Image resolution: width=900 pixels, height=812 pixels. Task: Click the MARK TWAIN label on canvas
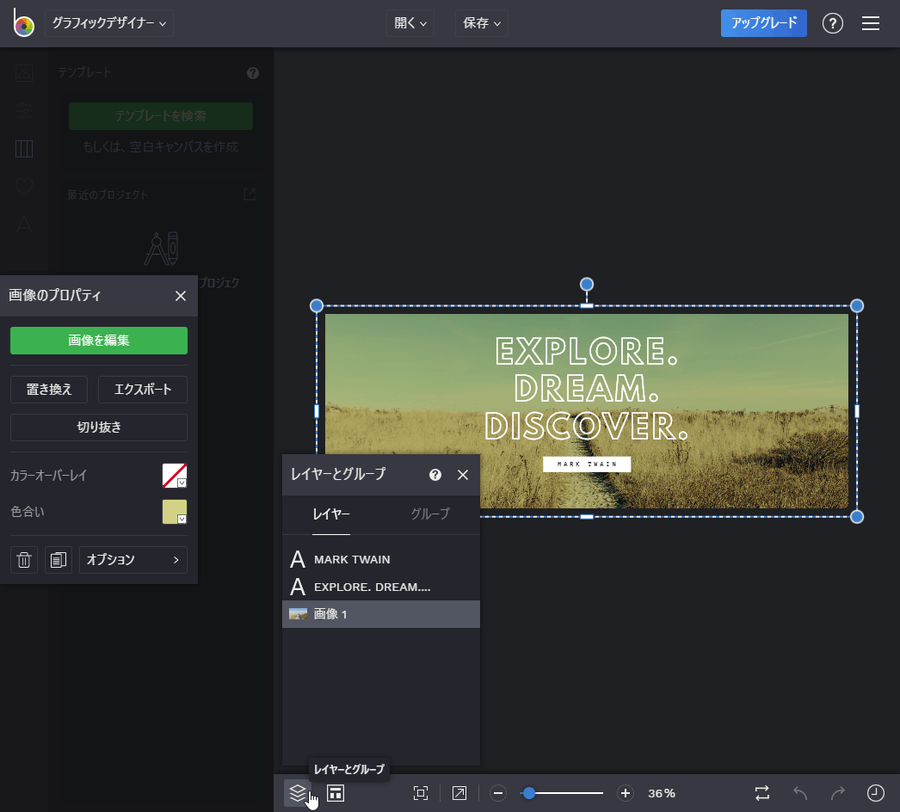(x=587, y=464)
